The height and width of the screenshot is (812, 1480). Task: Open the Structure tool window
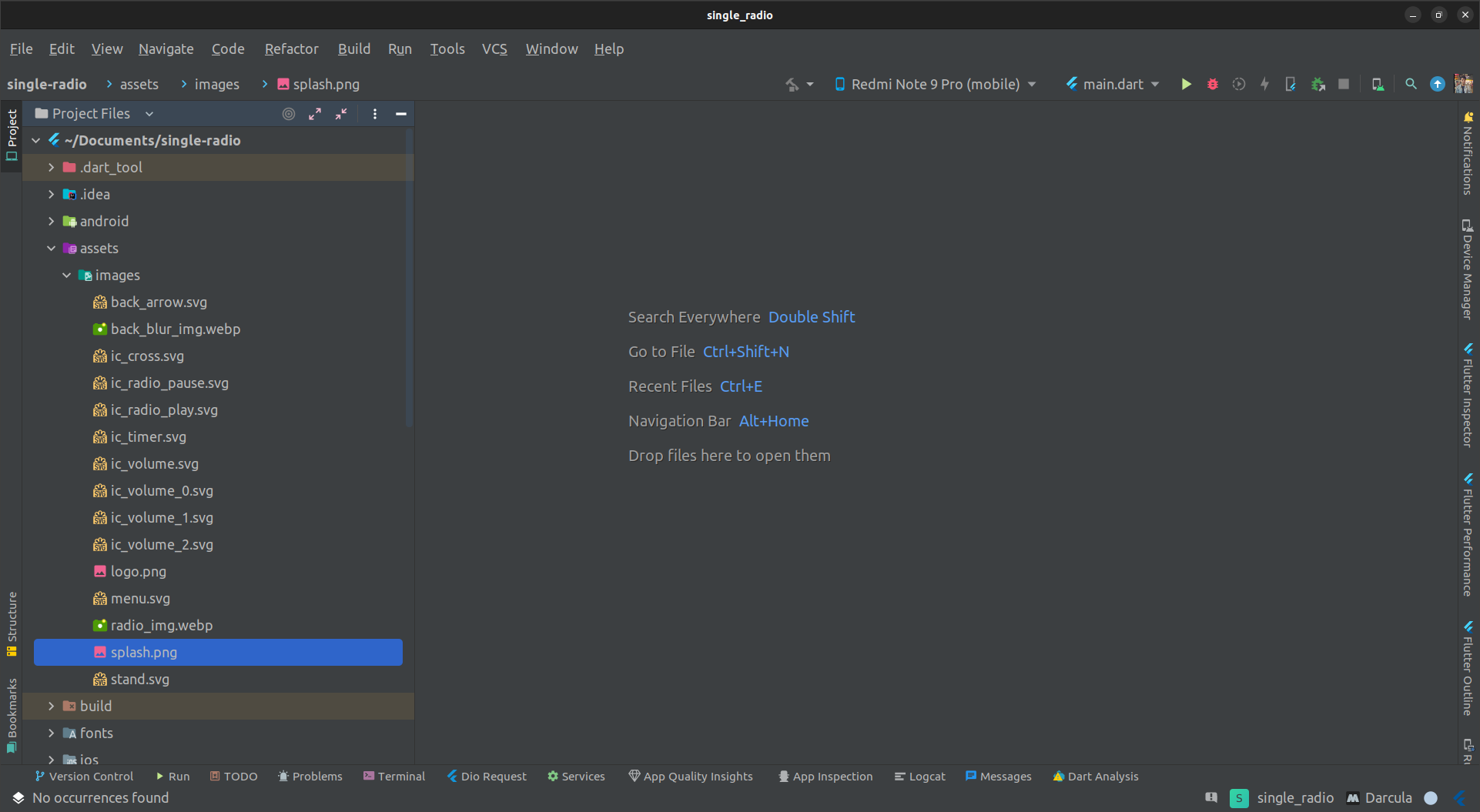(x=12, y=623)
